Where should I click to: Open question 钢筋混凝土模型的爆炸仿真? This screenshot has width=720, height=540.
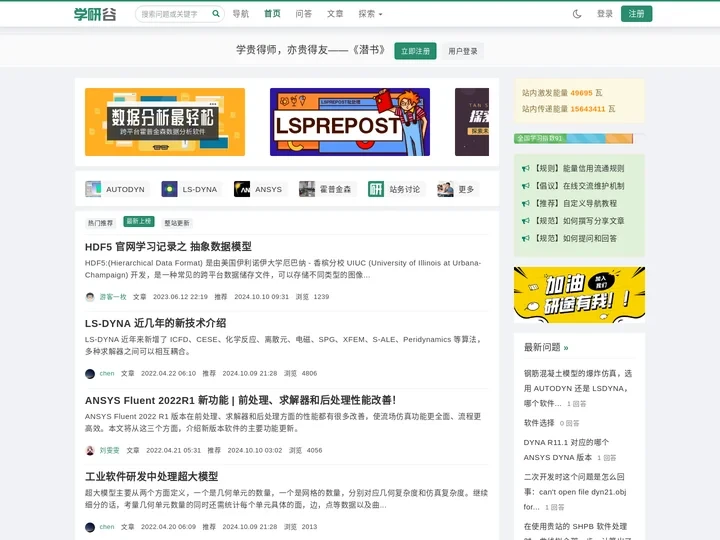(x=578, y=388)
